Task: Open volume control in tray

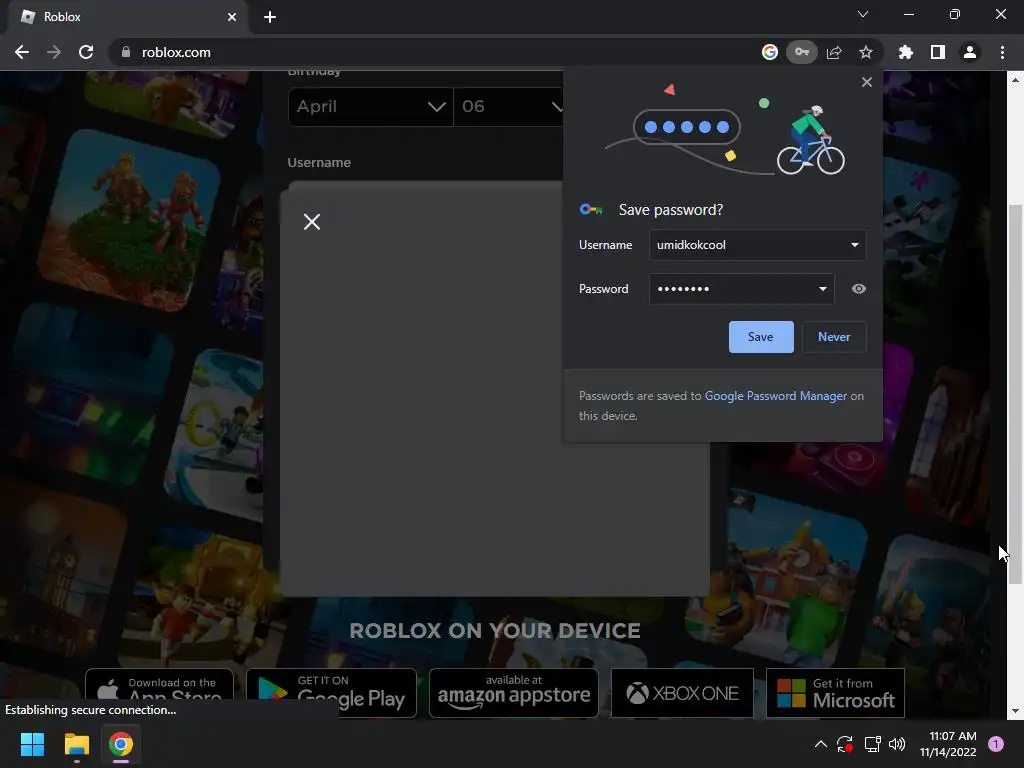Action: click(x=897, y=744)
